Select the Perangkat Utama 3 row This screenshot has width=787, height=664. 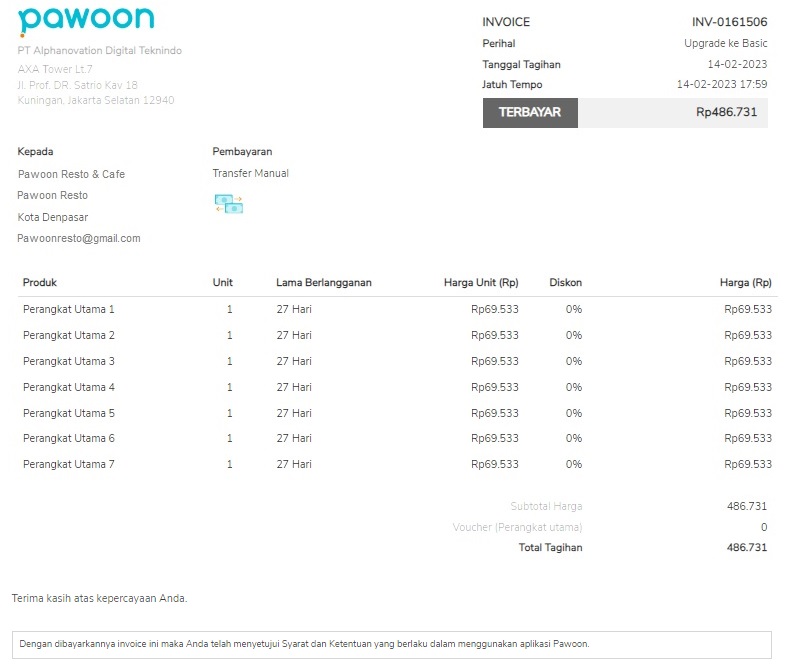pyautogui.click(x=397, y=361)
